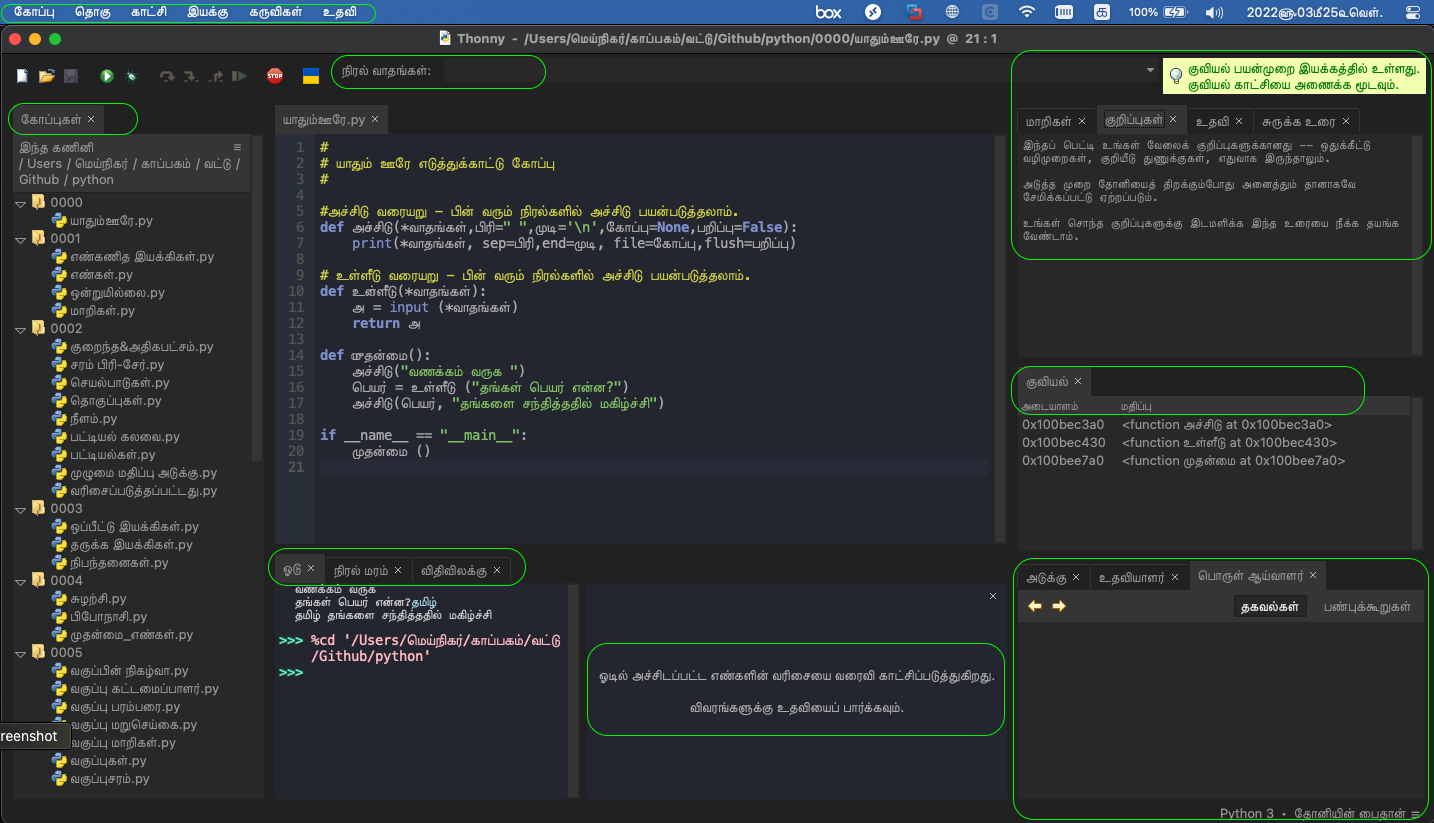Viewport: 1434px width, 823px height.
Task: Open macOS Control Center icon
Action: click(x=1412, y=13)
